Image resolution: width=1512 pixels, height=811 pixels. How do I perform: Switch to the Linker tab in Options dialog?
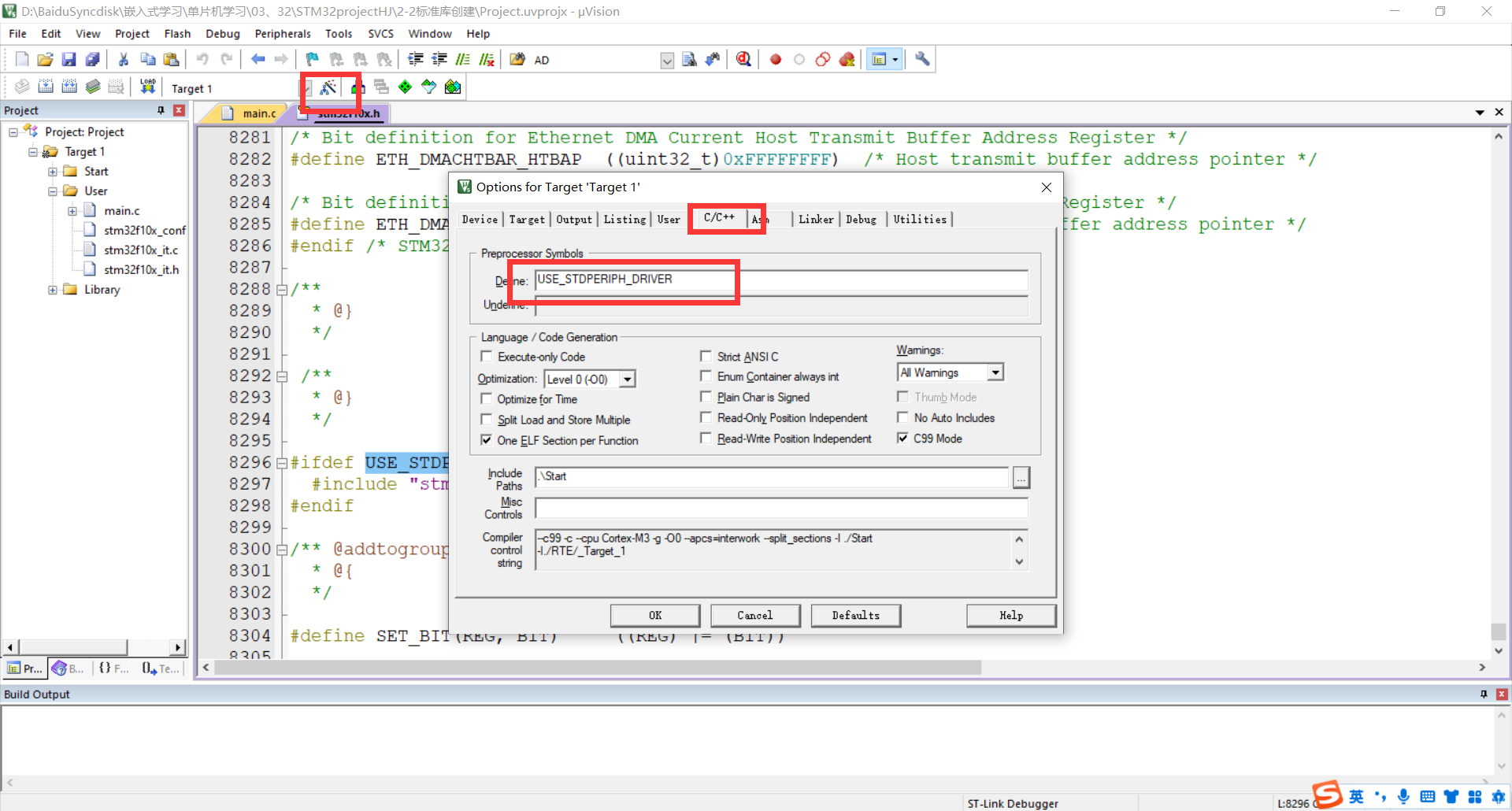(816, 220)
